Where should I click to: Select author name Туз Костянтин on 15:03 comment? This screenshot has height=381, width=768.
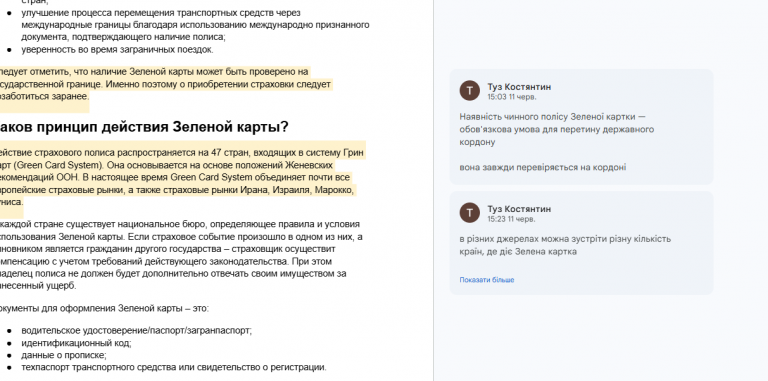point(519,87)
